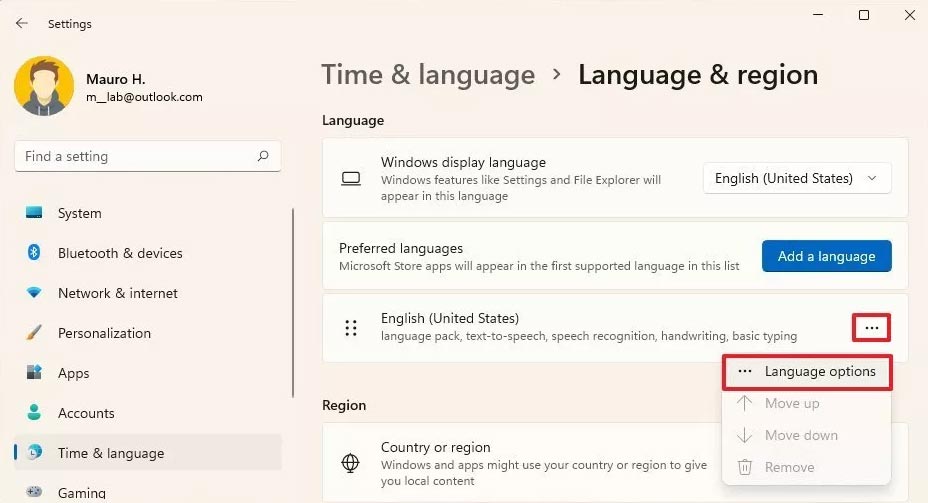Screen dimensions: 928x503
Task: Click the Network wifi icon
Action: click(x=34, y=292)
